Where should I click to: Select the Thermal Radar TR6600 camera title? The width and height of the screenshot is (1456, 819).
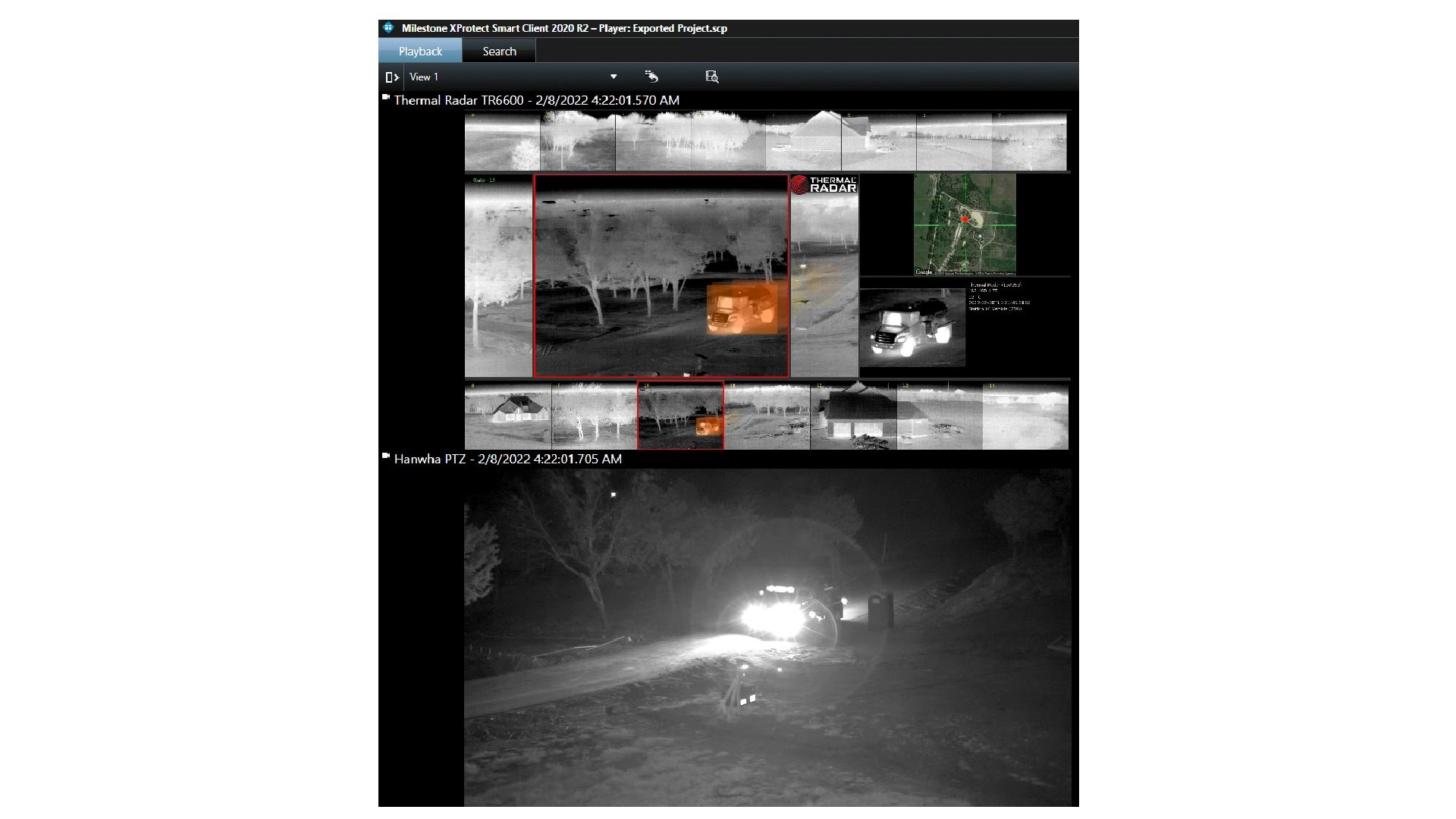[x=536, y=100]
